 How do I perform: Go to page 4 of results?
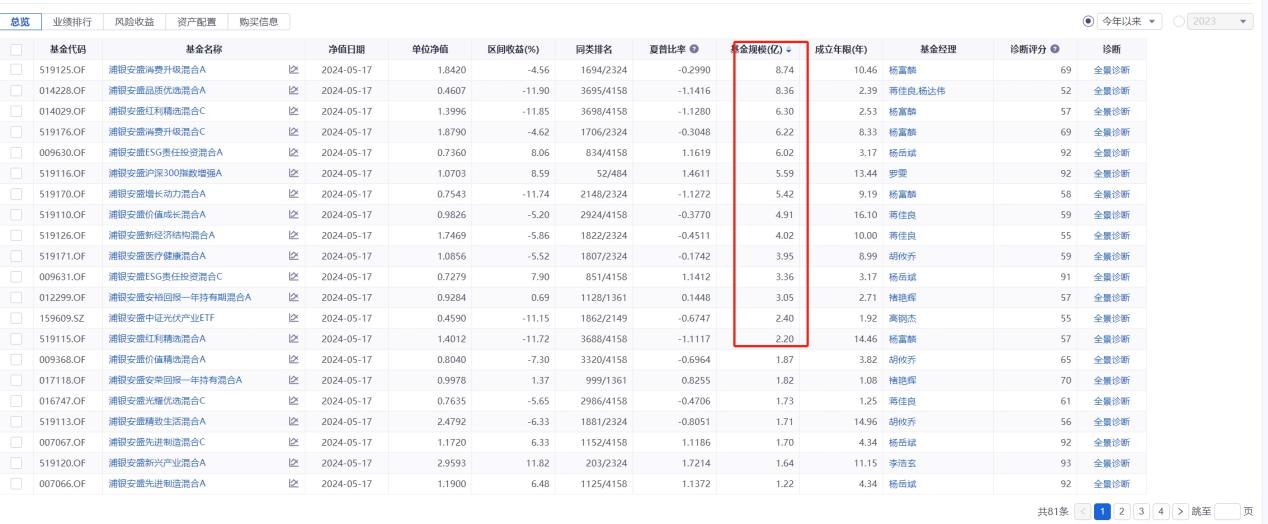(1160, 511)
